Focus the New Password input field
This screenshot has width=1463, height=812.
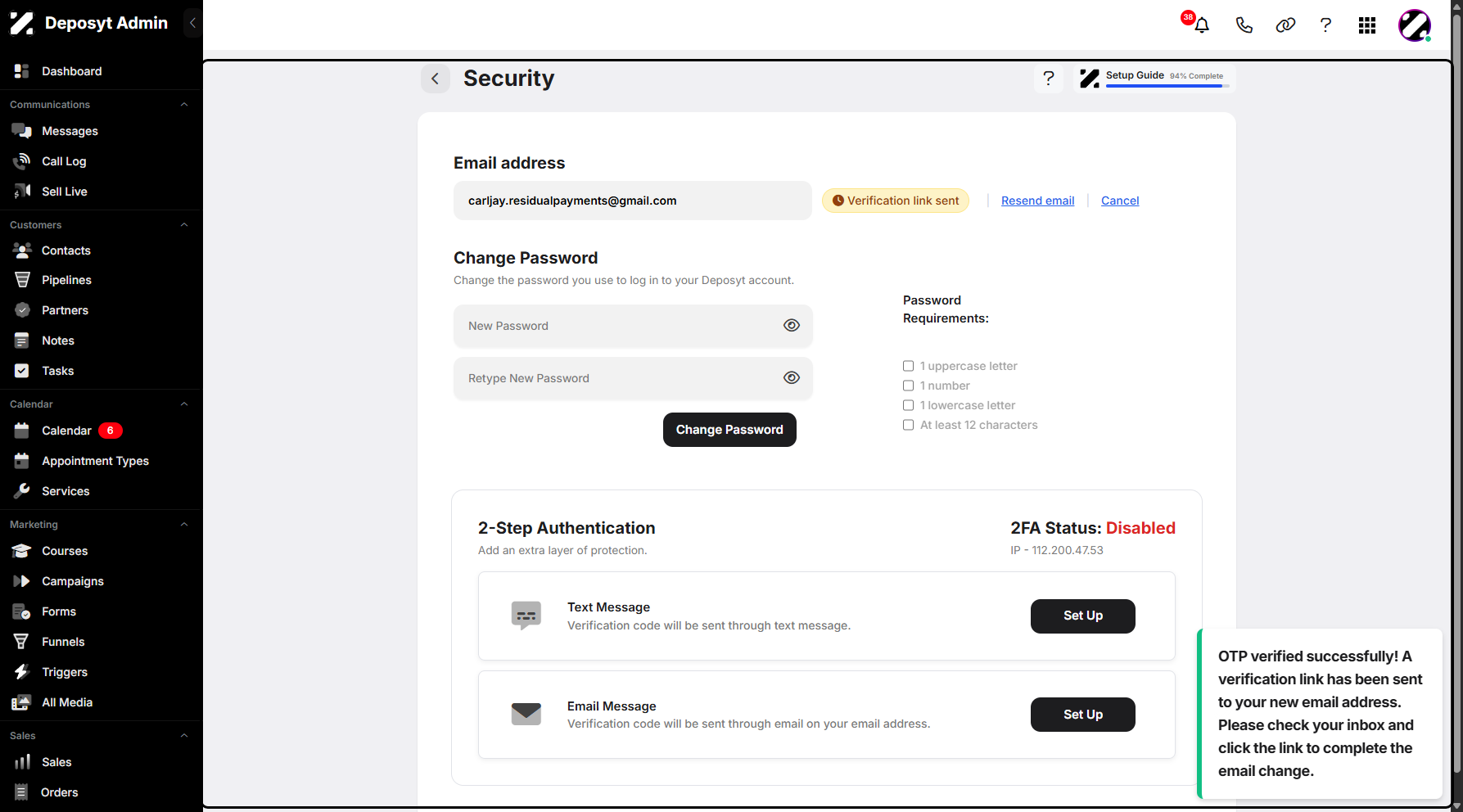[x=633, y=326]
